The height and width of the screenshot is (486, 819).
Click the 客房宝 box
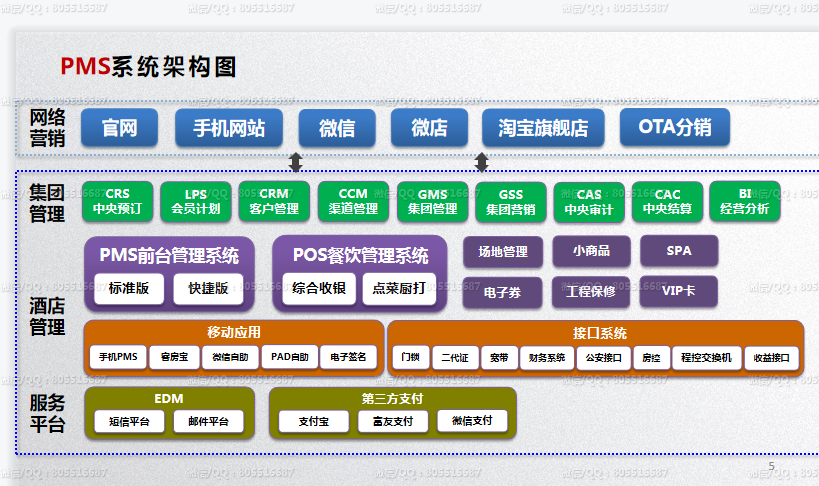tap(174, 357)
